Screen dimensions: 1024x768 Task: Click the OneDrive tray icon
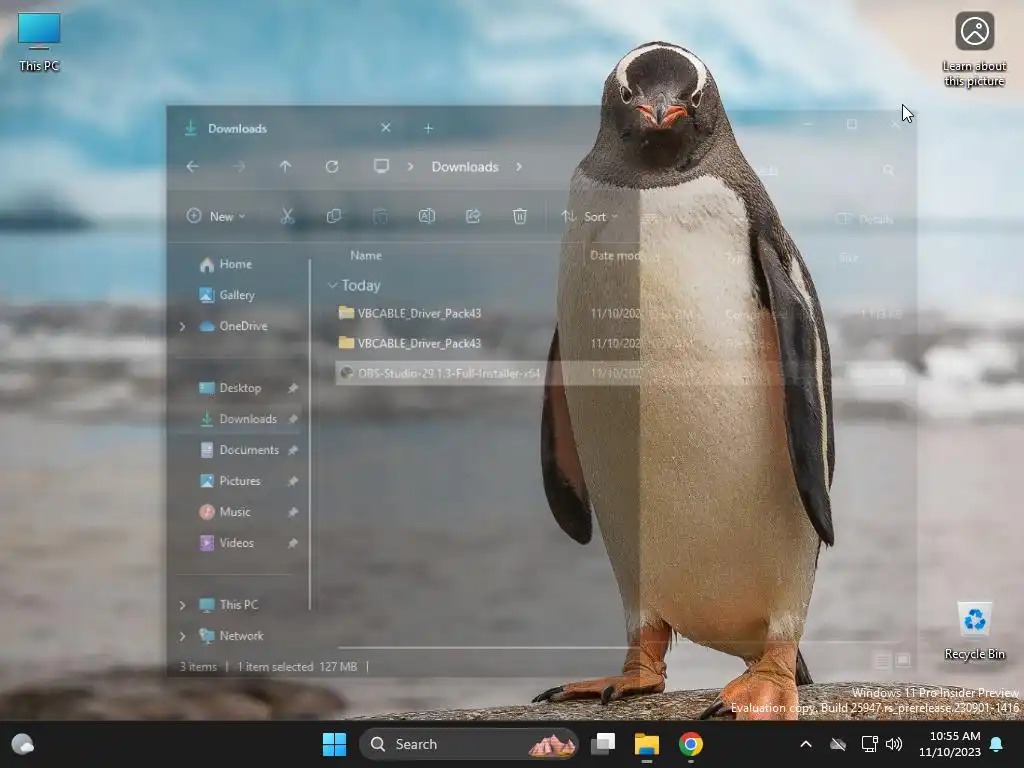tap(838, 744)
